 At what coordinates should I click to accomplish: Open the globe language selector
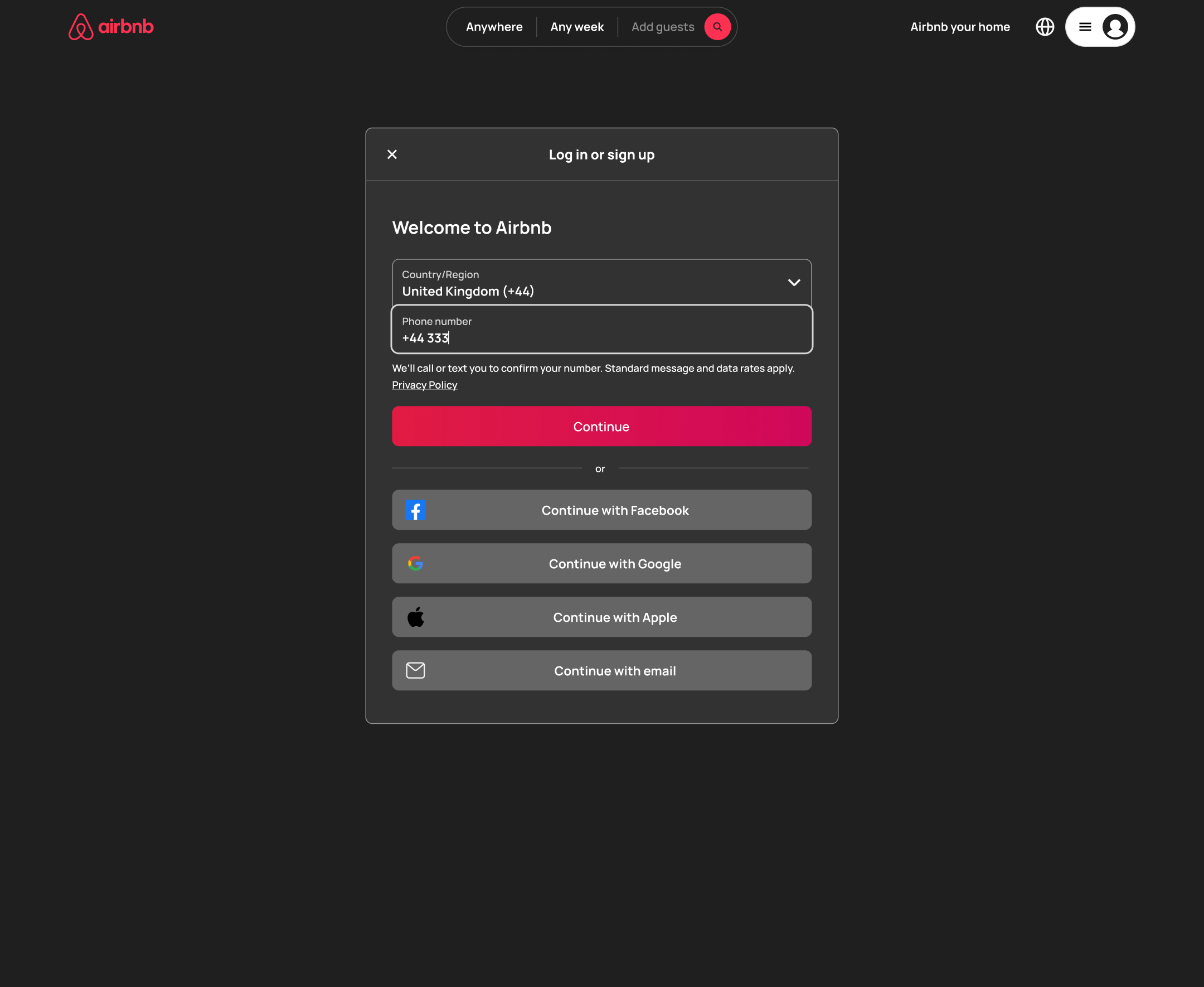[1045, 27]
